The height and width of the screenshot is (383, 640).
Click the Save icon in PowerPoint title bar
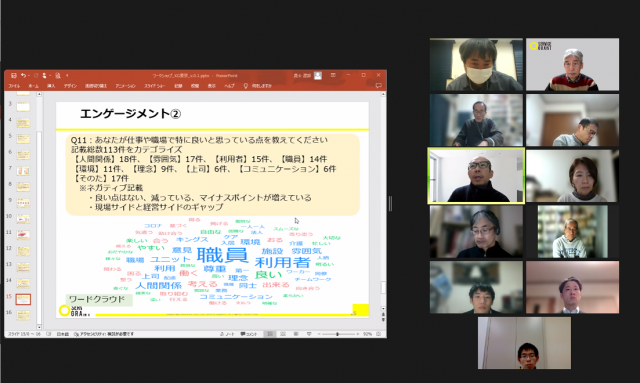13,76
